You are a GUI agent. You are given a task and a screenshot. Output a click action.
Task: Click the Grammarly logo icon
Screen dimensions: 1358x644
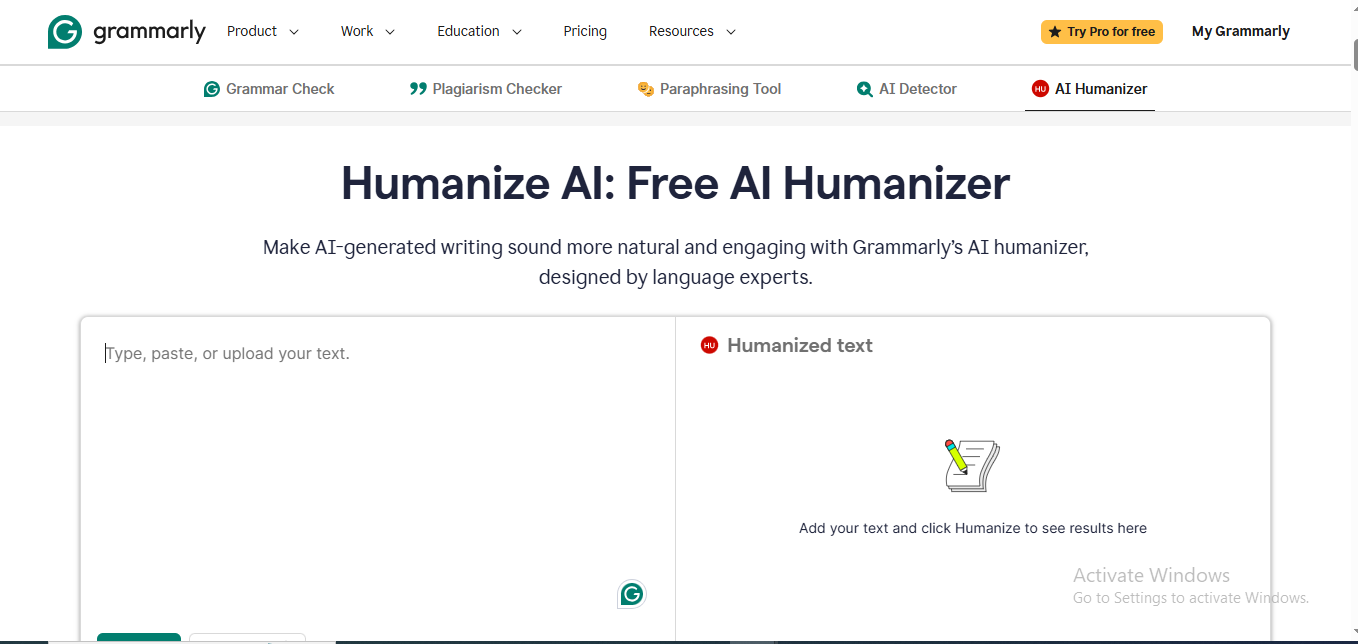click(63, 31)
